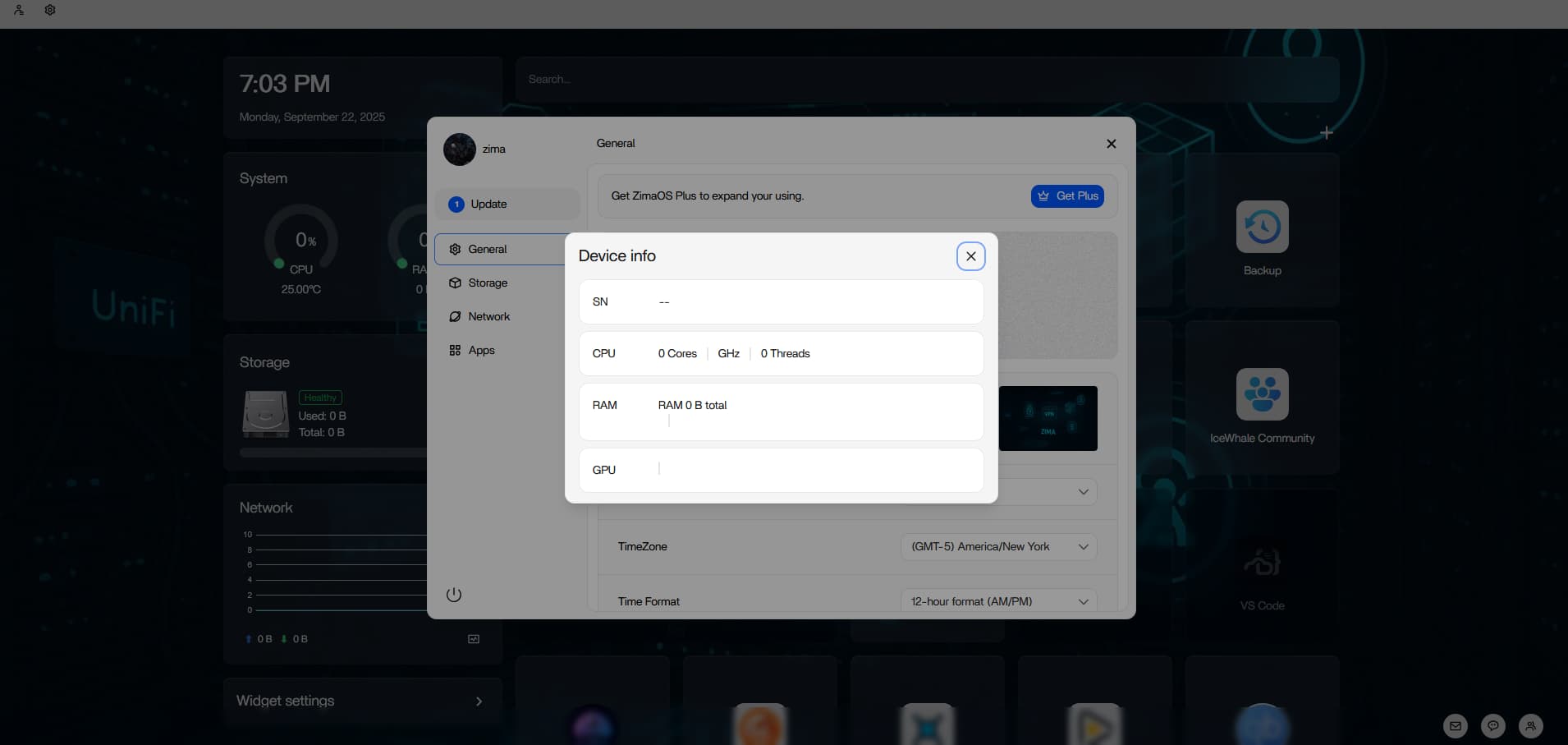
Task: Click the 'Healthy' storage status badge
Action: [x=320, y=398]
